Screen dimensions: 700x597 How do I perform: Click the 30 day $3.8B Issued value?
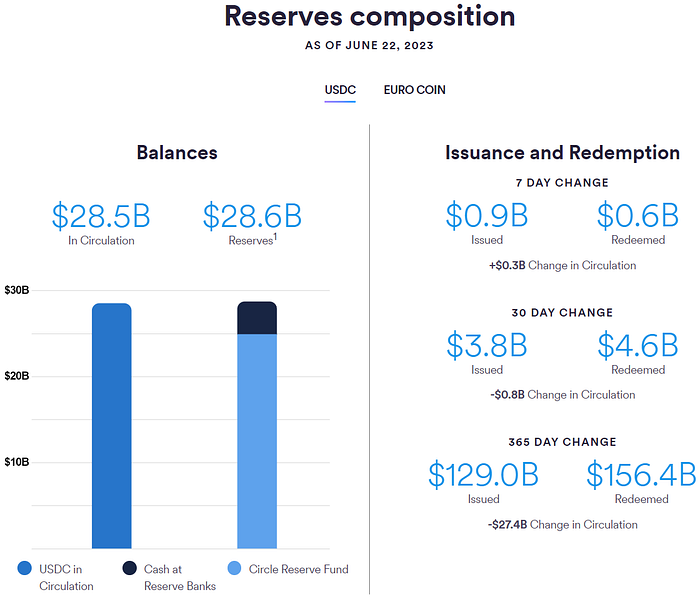(x=486, y=345)
